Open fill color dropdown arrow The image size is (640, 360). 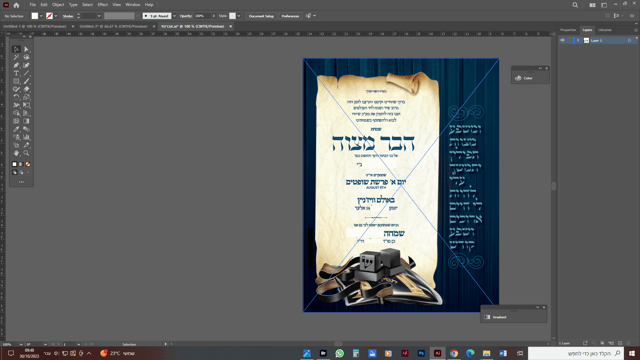[41, 16]
